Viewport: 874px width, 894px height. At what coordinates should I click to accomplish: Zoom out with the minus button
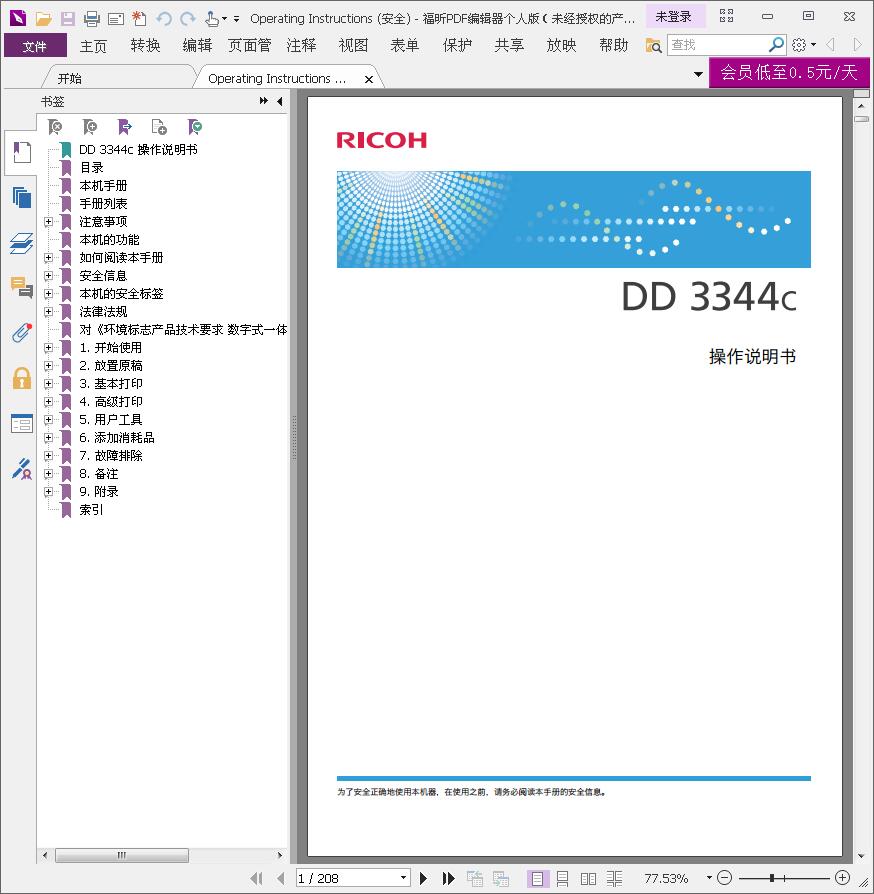725,878
